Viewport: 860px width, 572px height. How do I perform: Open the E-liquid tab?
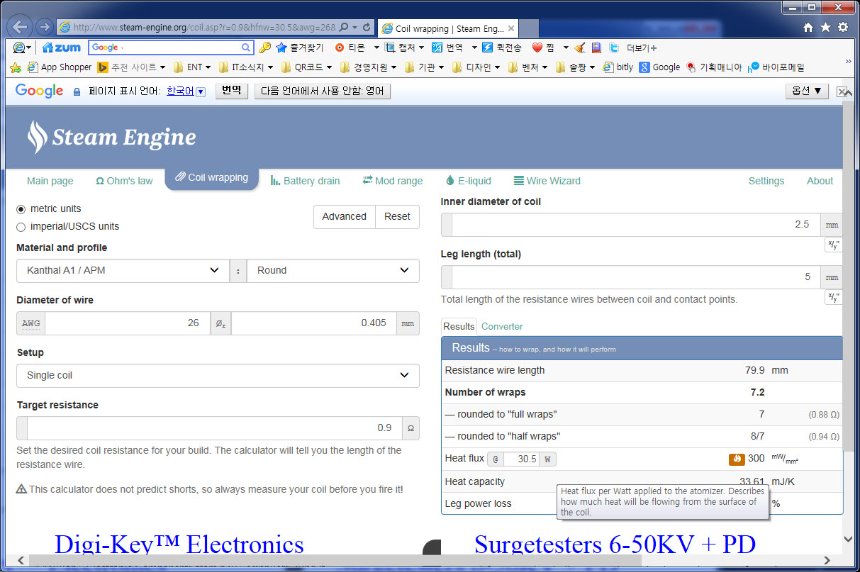[468, 181]
